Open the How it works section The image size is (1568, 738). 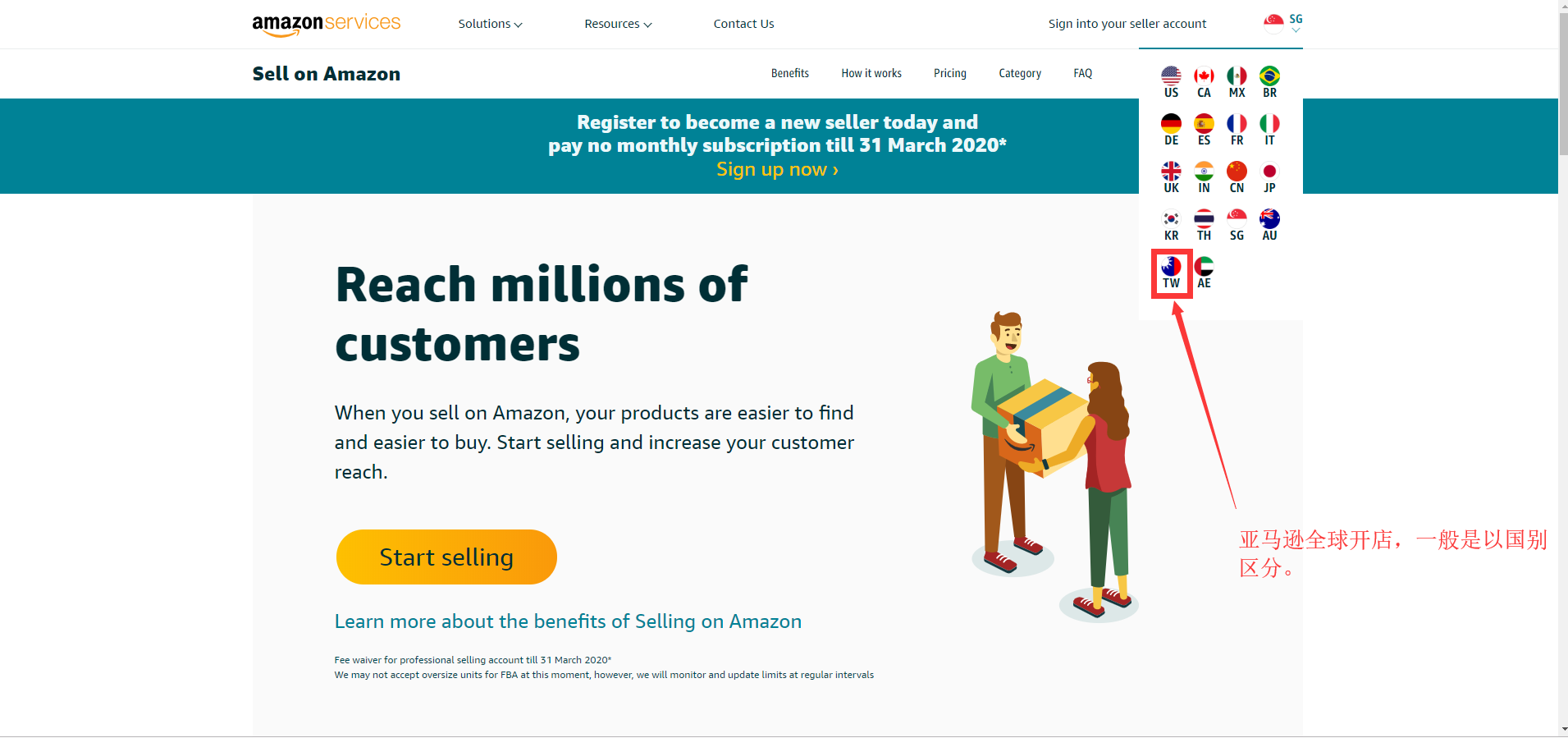click(871, 73)
